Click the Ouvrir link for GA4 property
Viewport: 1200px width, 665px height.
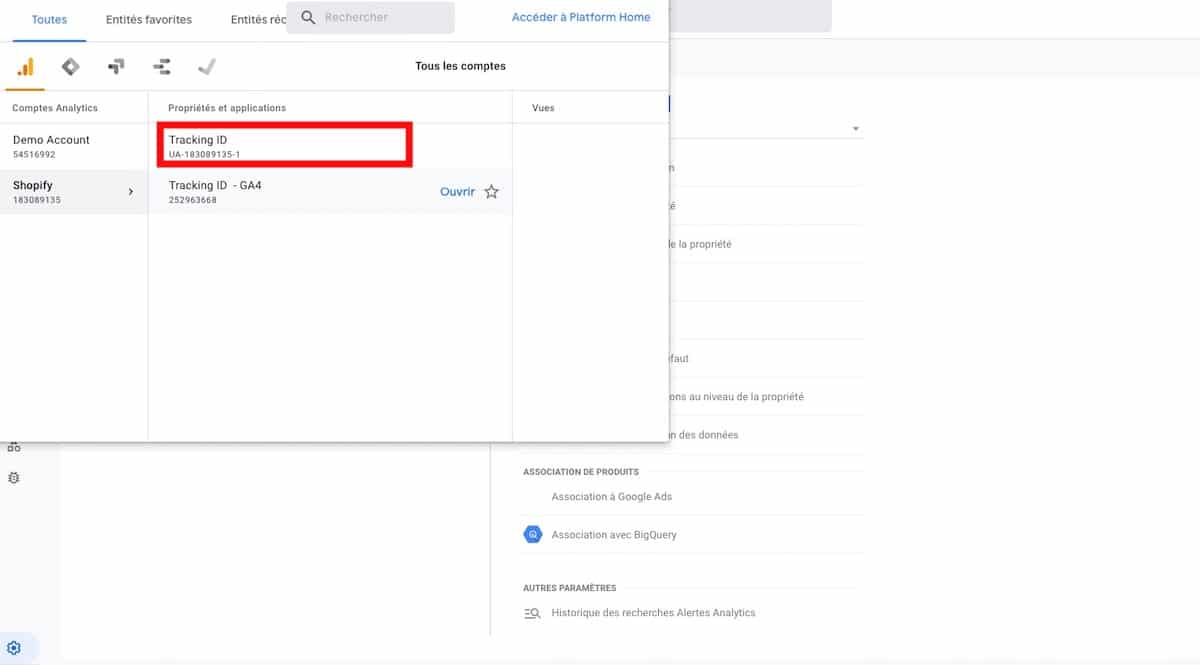457,192
